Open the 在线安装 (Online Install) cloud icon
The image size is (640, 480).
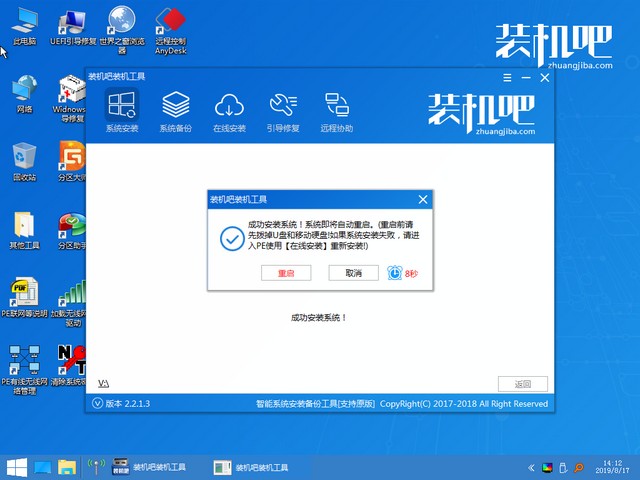pos(229,104)
